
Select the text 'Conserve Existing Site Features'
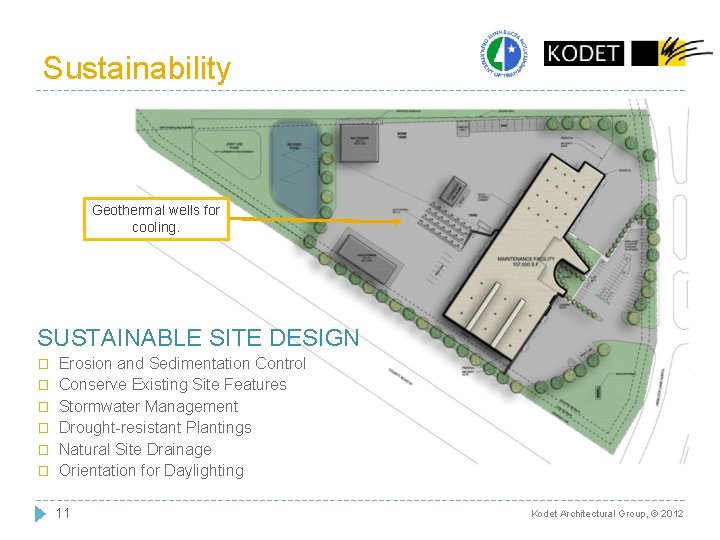tap(173, 384)
